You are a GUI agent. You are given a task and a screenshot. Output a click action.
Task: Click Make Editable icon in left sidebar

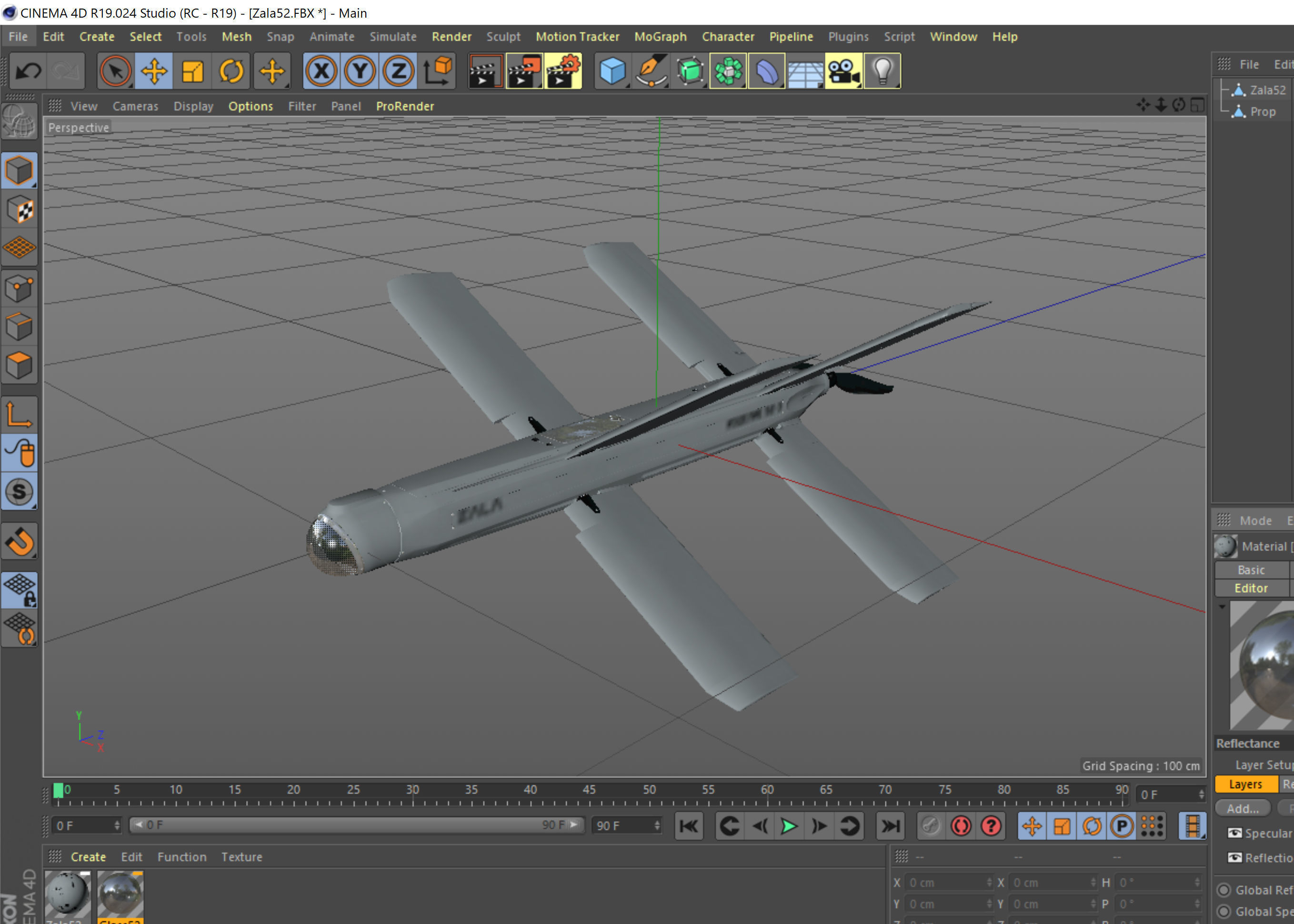pyautogui.click(x=20, y=121)
